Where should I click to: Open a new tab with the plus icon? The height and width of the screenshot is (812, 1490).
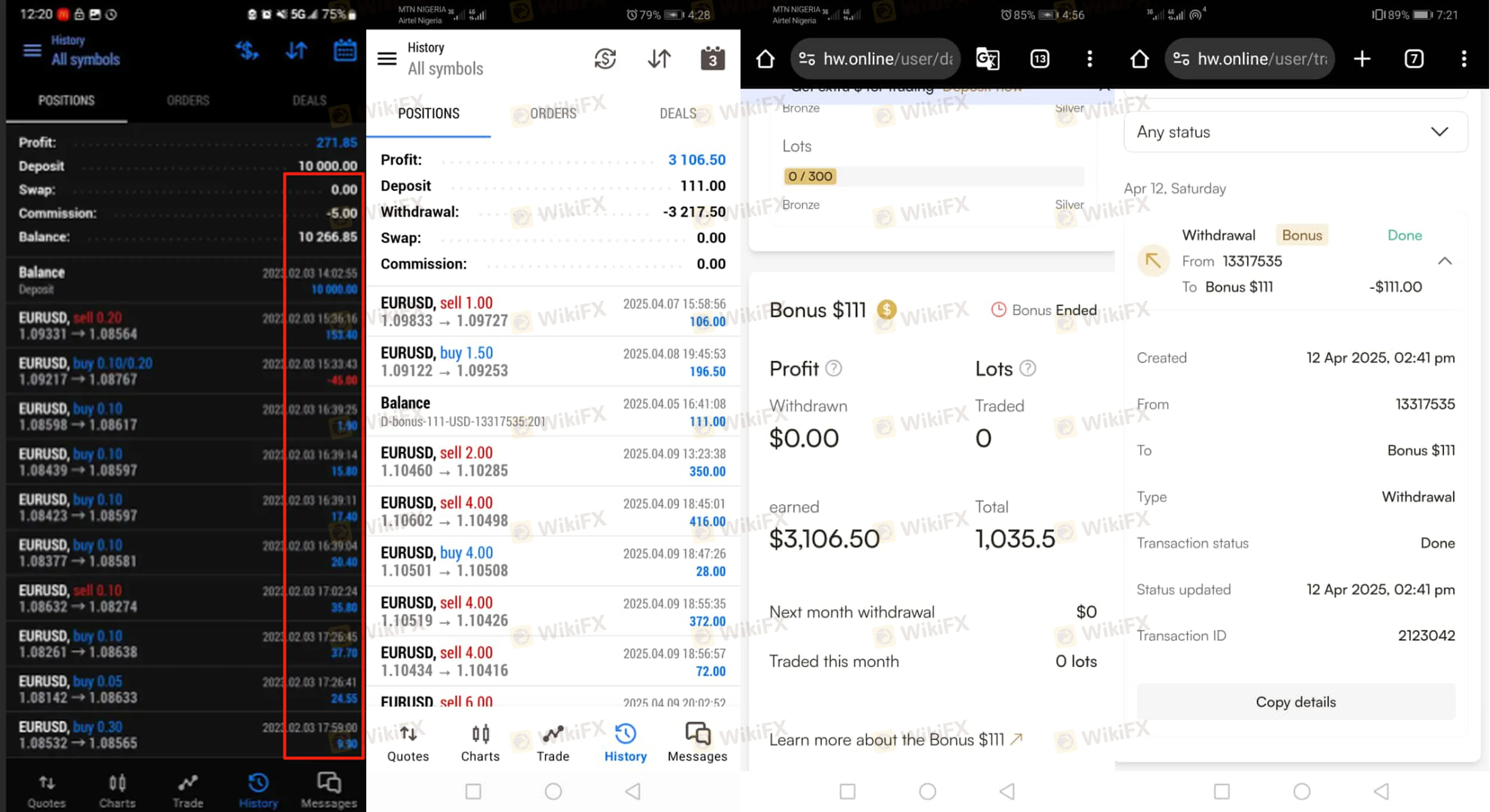click(1362, 58)
